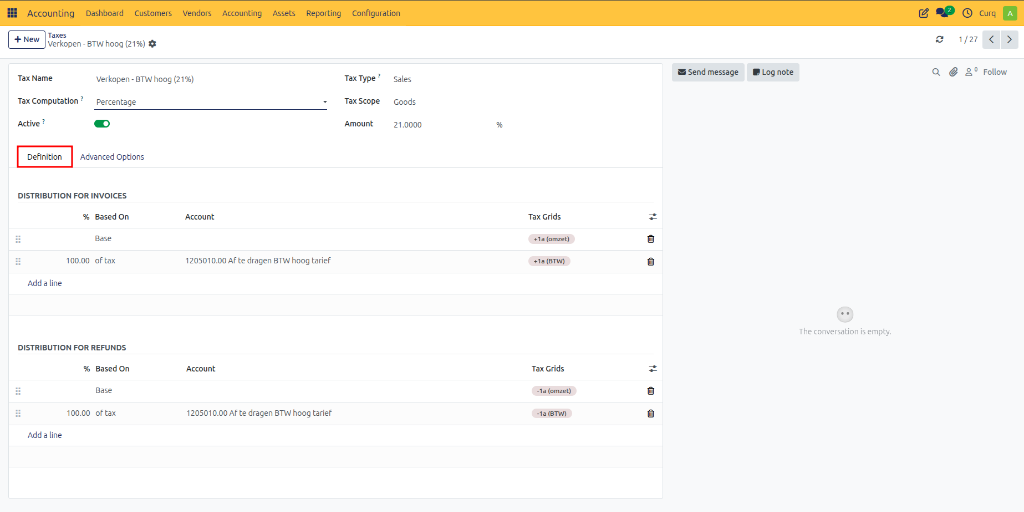Toggle the Active switch off
1024x512 pixels.
102,123
